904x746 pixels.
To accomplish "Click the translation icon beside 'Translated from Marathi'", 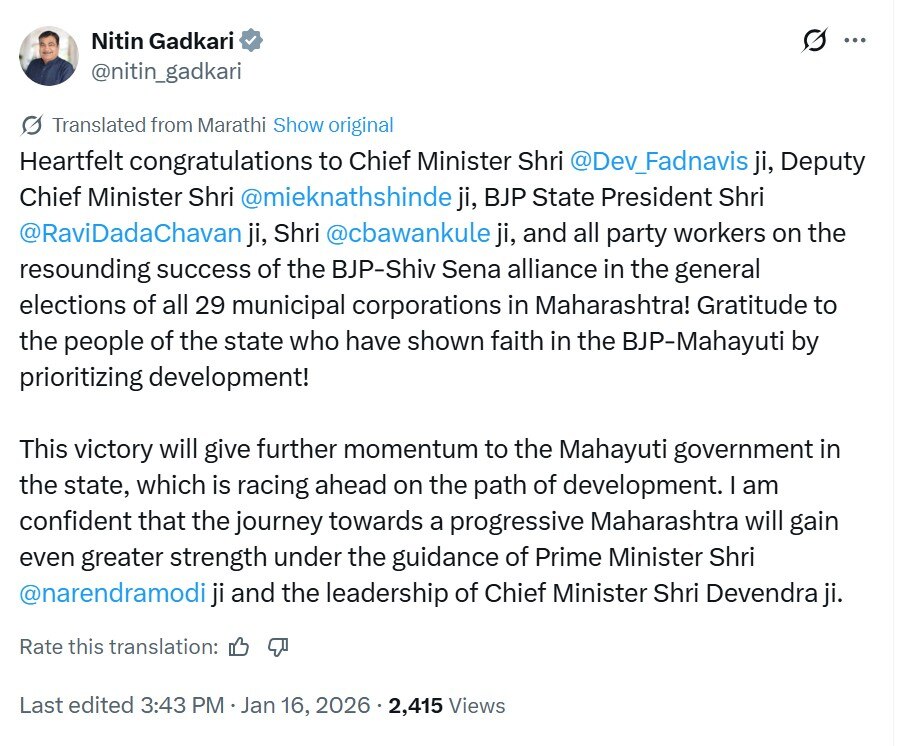I will point(32,125).
